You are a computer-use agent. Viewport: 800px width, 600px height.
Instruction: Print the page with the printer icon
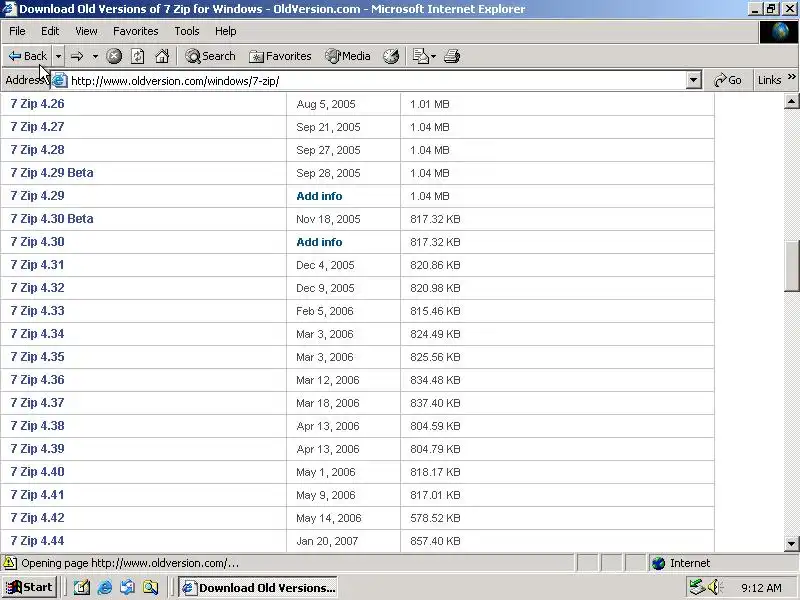pyautogui.click(x=452, y=56)
